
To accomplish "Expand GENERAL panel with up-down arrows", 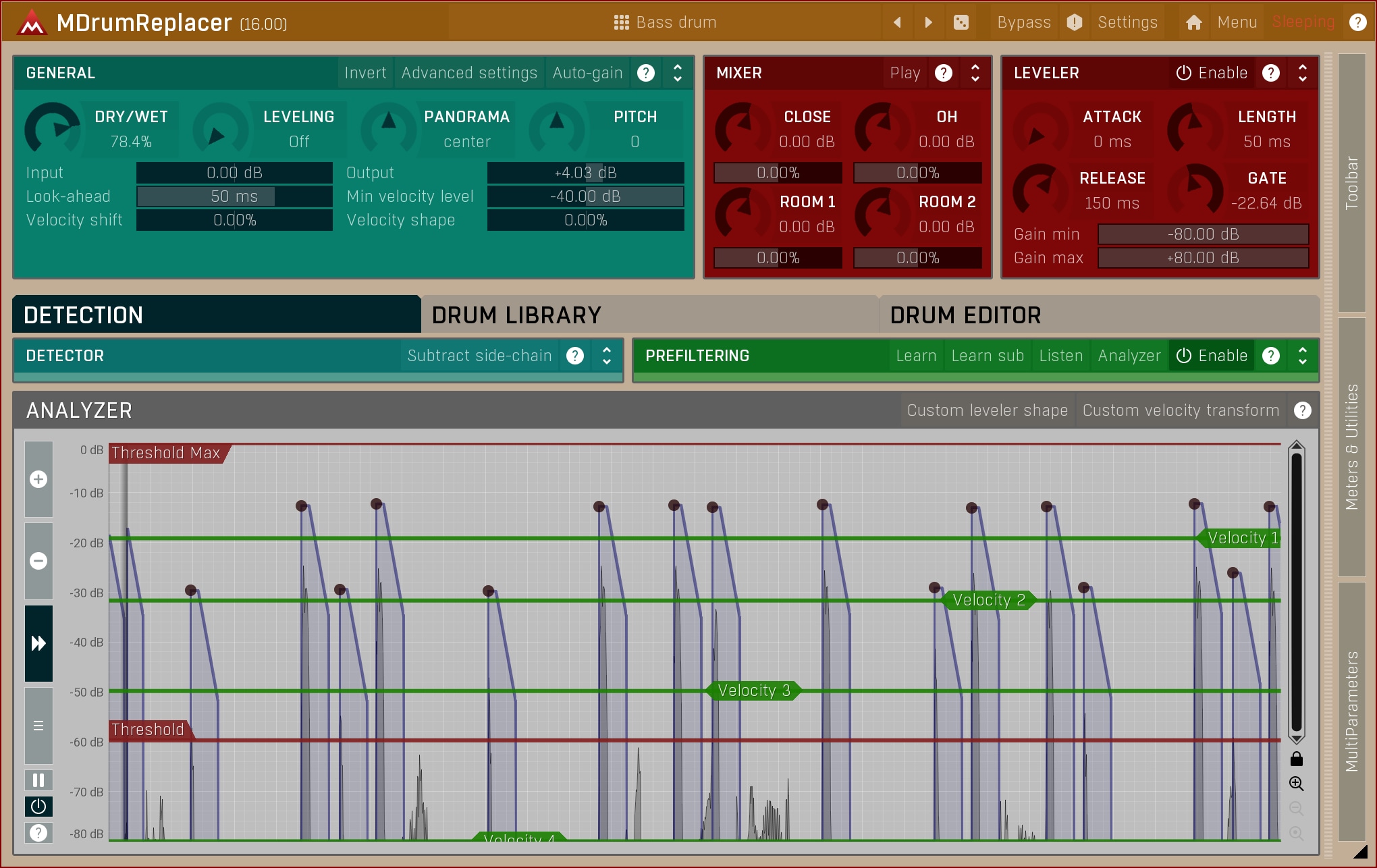I will click(x=678, y=73).
